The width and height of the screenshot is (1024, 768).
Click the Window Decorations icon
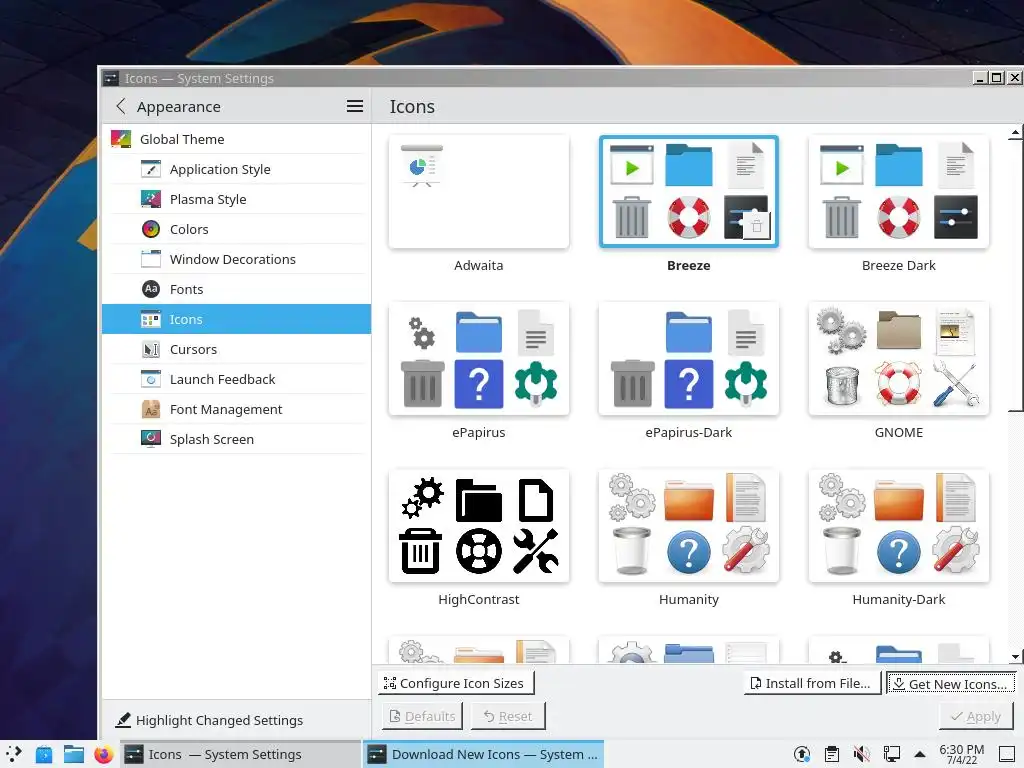click(x=151, y=259)
